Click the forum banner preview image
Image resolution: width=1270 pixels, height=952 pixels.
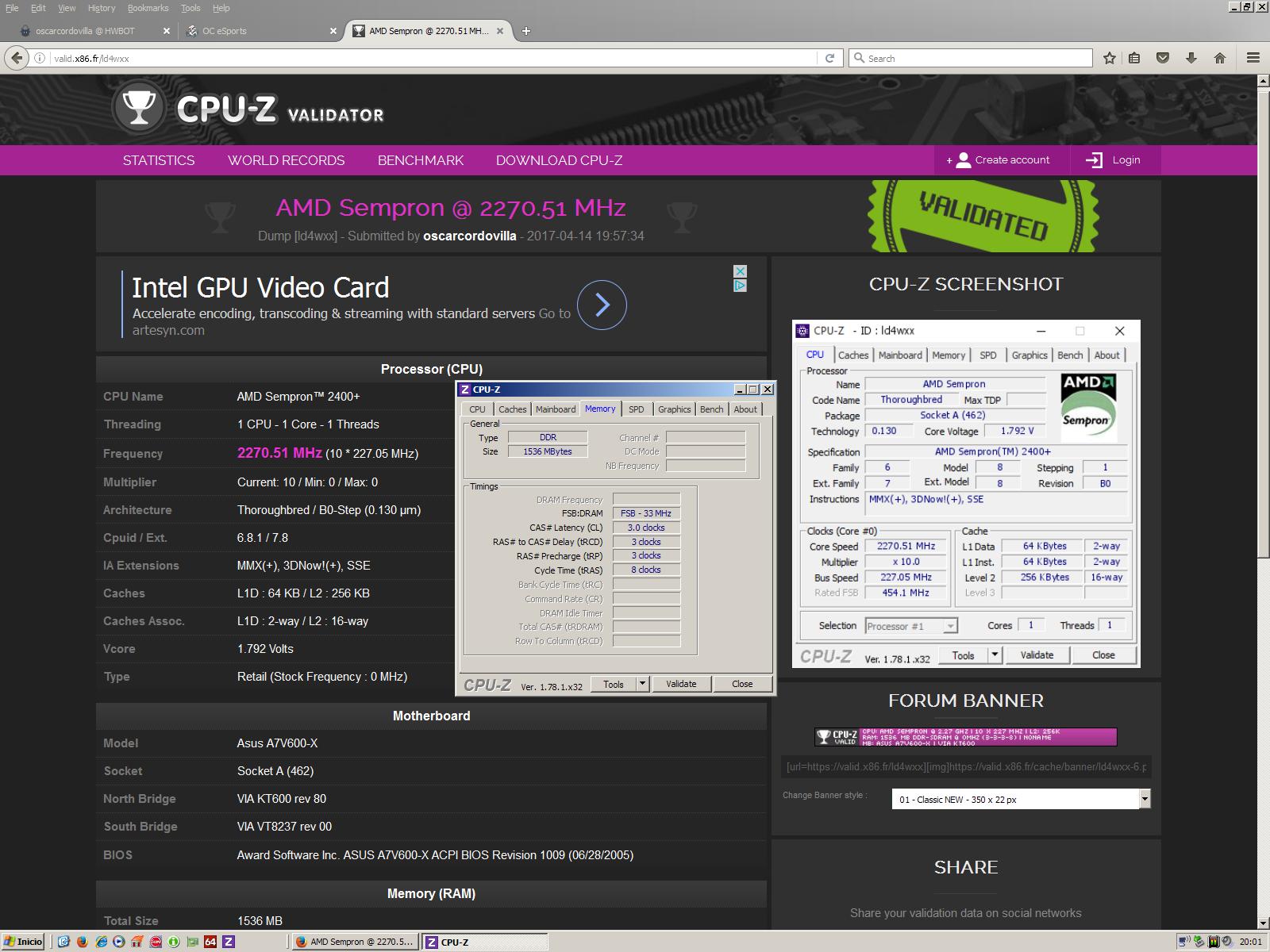965,737
